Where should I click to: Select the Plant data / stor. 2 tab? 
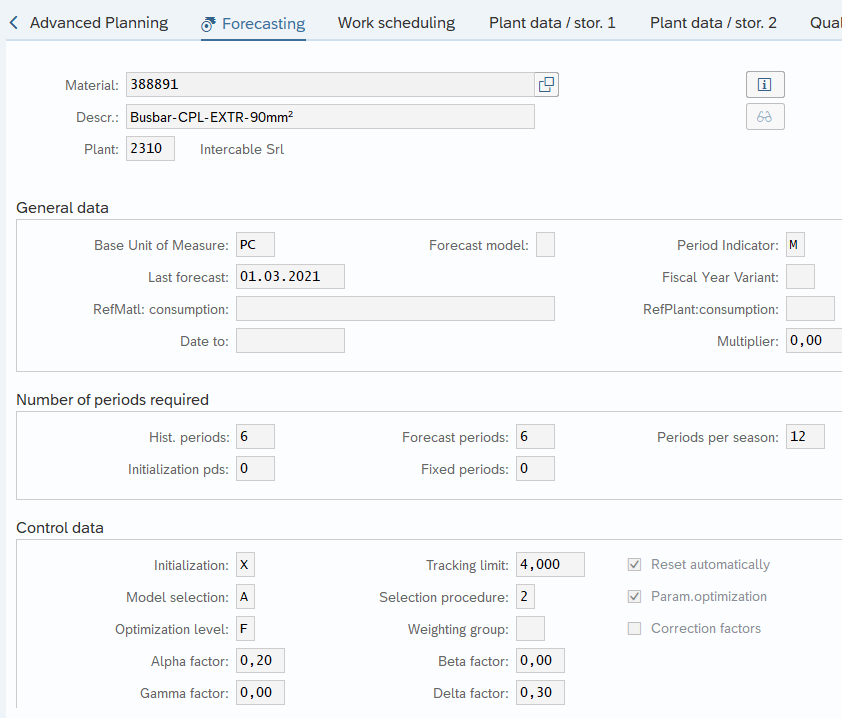pos(713,23)
